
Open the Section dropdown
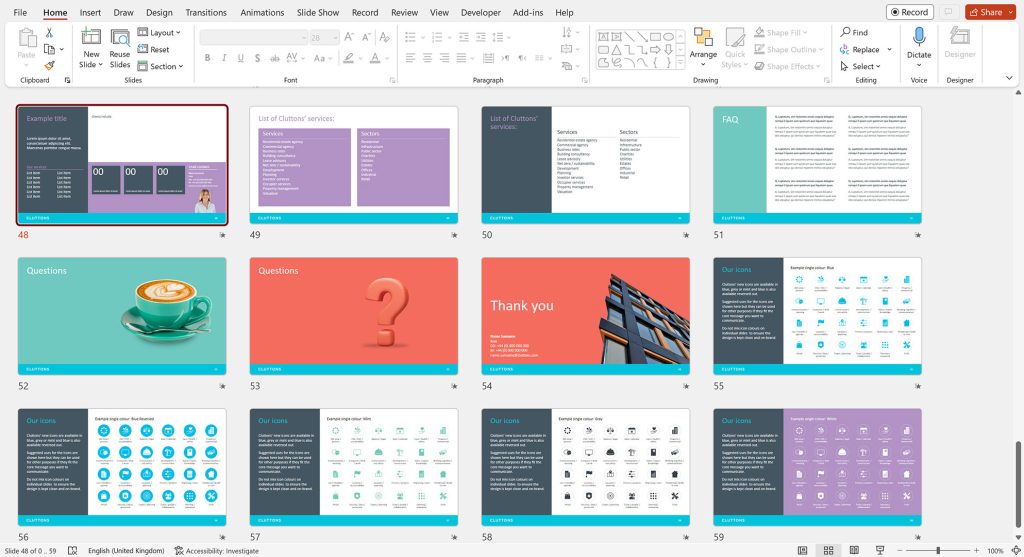[161, 67]
